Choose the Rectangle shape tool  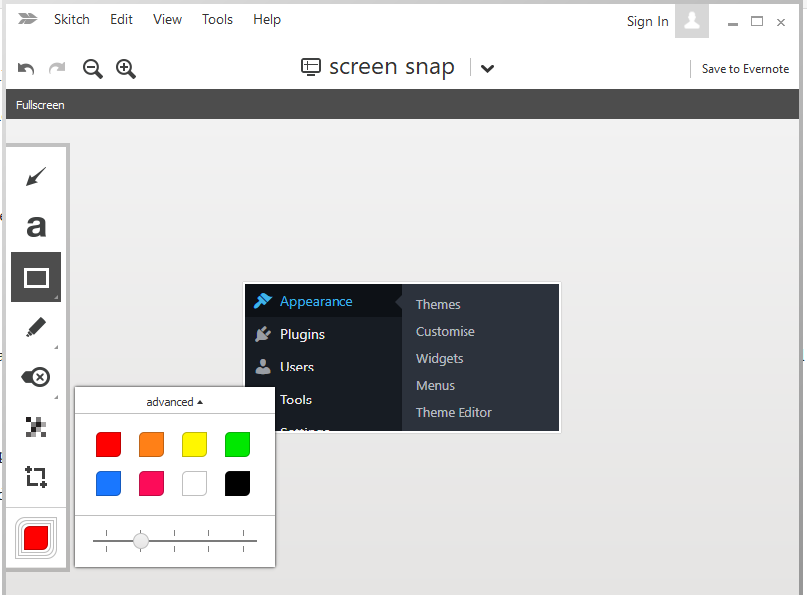click(36, 277)
